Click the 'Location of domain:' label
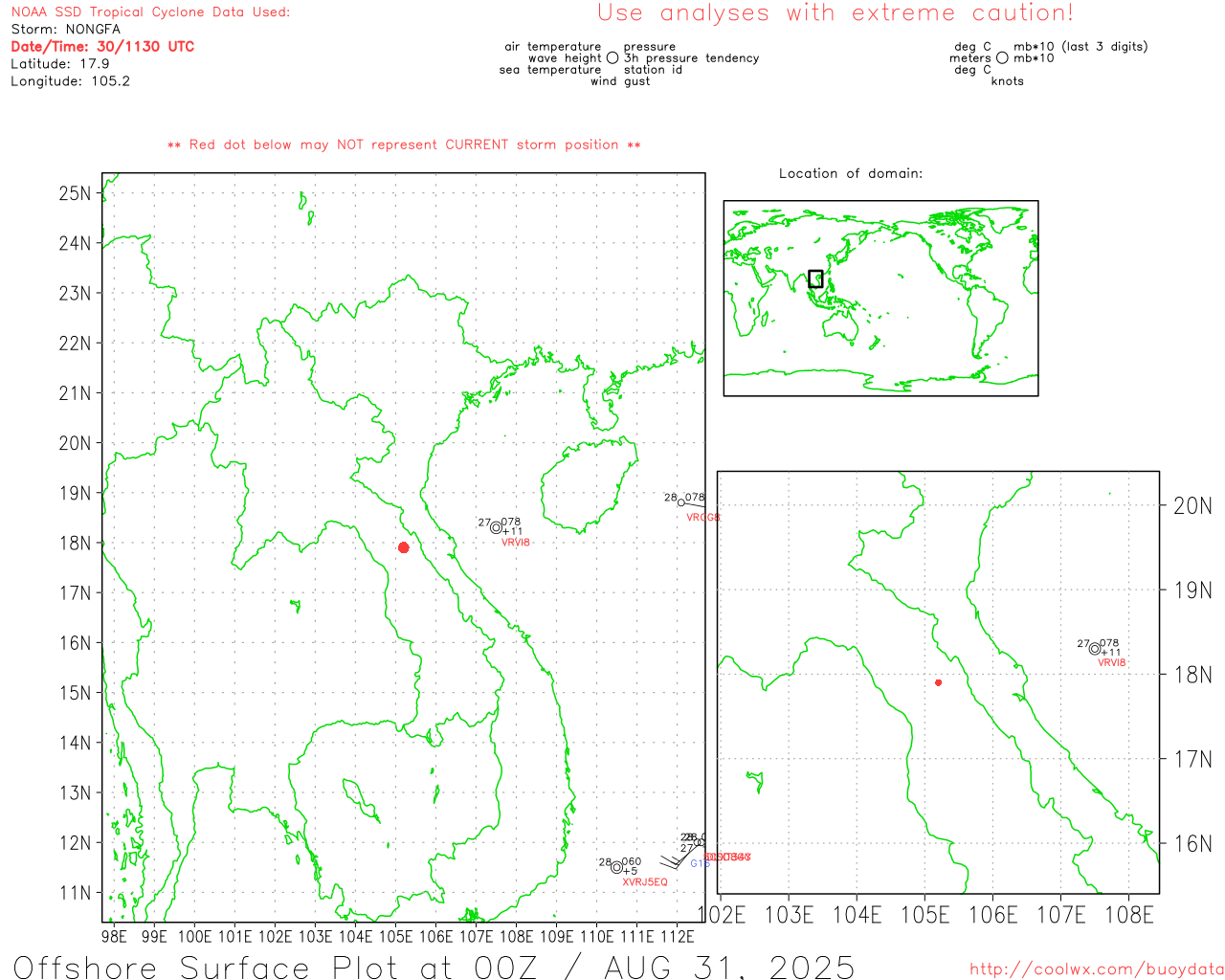1225x980 pixels. pyautogui.click(x=851, y=173)
